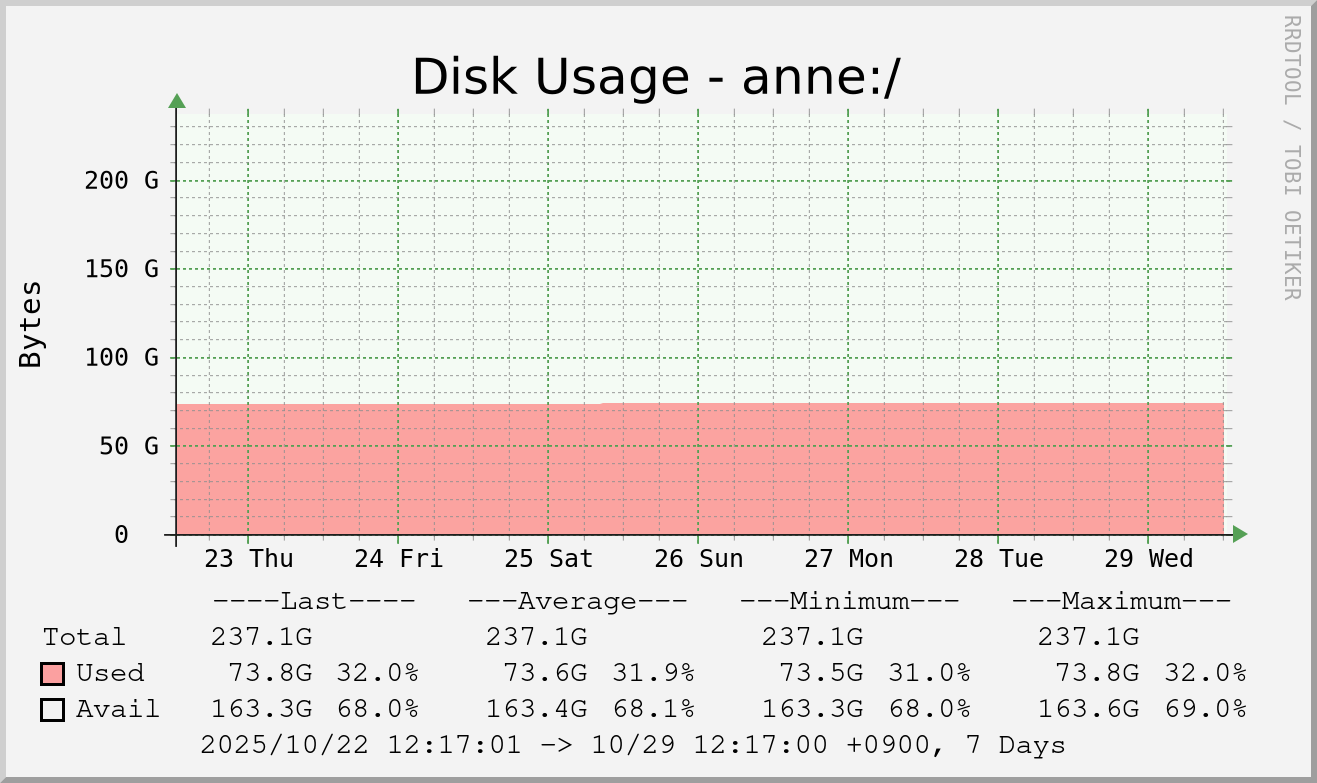Viewport: 1317px width, 783px height.
Task: Click the red used-space area in graph
Action: (x=700, y=470)
